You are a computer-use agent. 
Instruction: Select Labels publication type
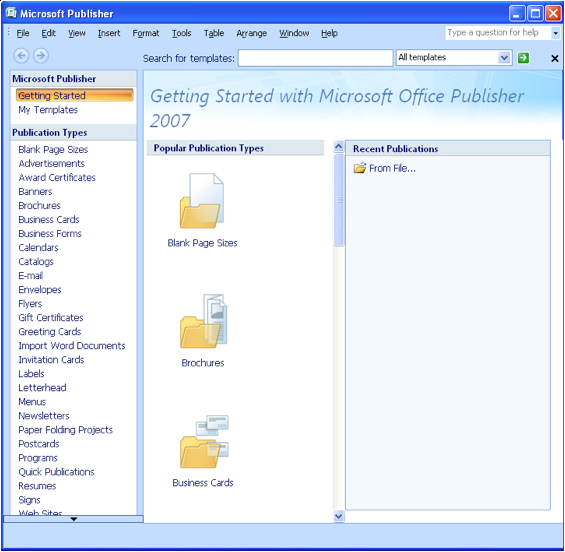pyautogui.click(x=31, y=374)
